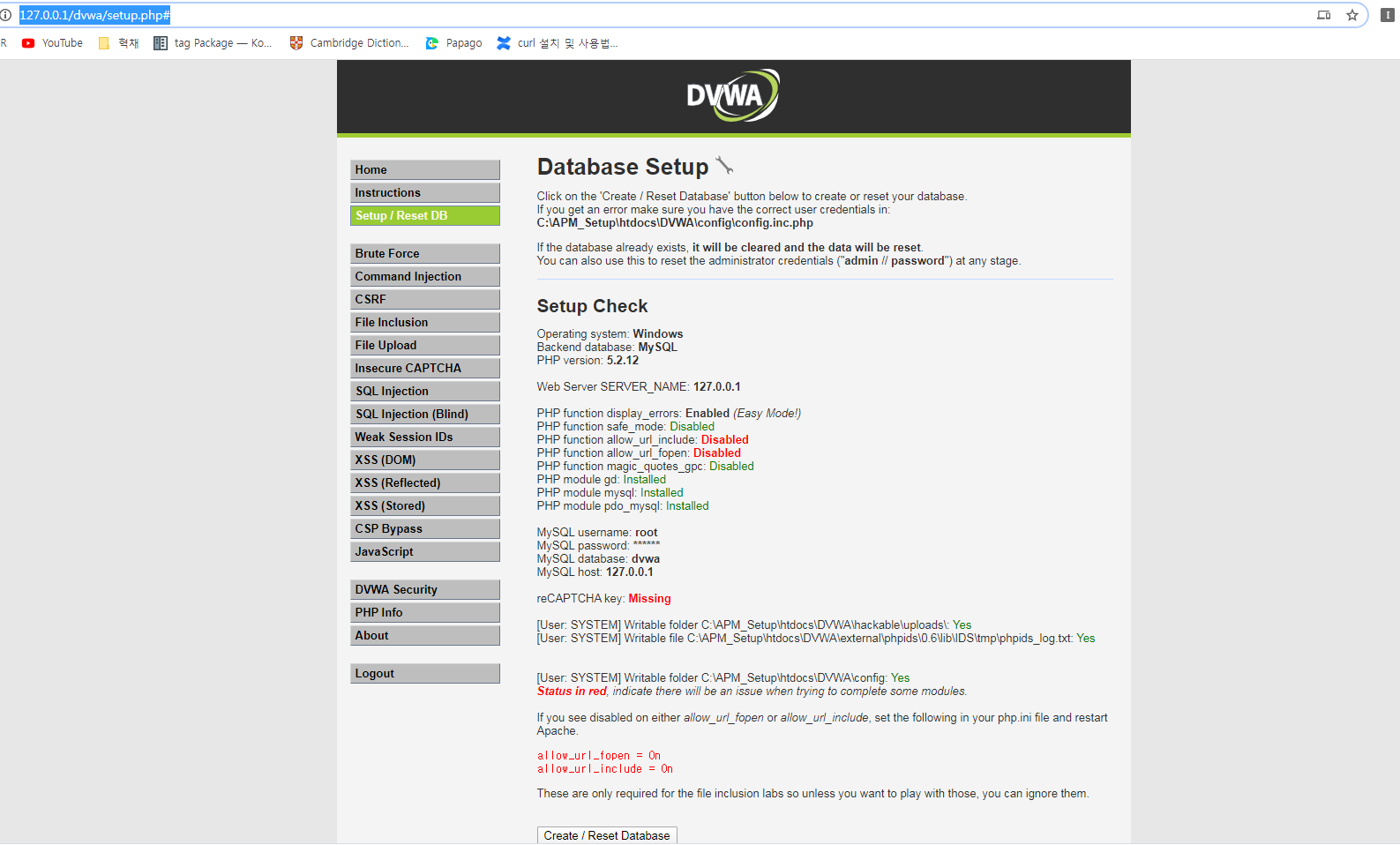The image size is (1400, 845).
Task: Open the SQL Injection module
Action: pyautogui.click(x=425, y=391)
